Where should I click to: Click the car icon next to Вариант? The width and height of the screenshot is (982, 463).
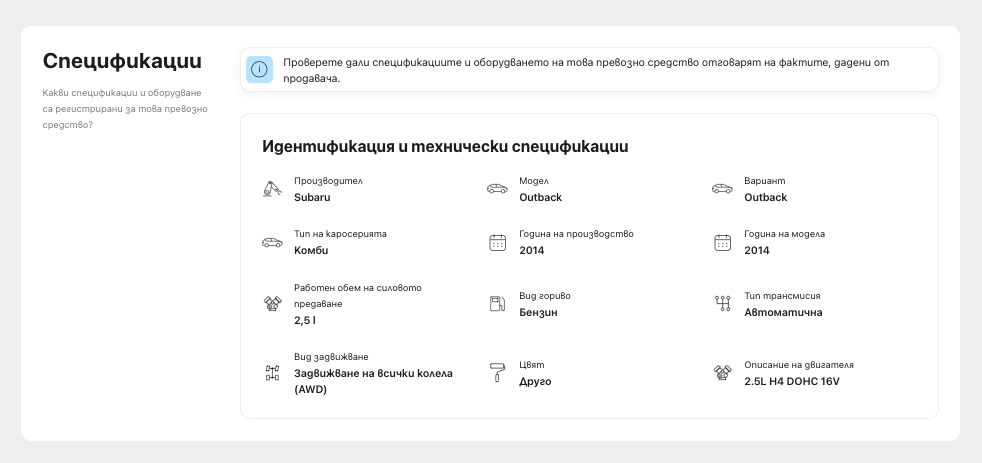click(722, 189)
